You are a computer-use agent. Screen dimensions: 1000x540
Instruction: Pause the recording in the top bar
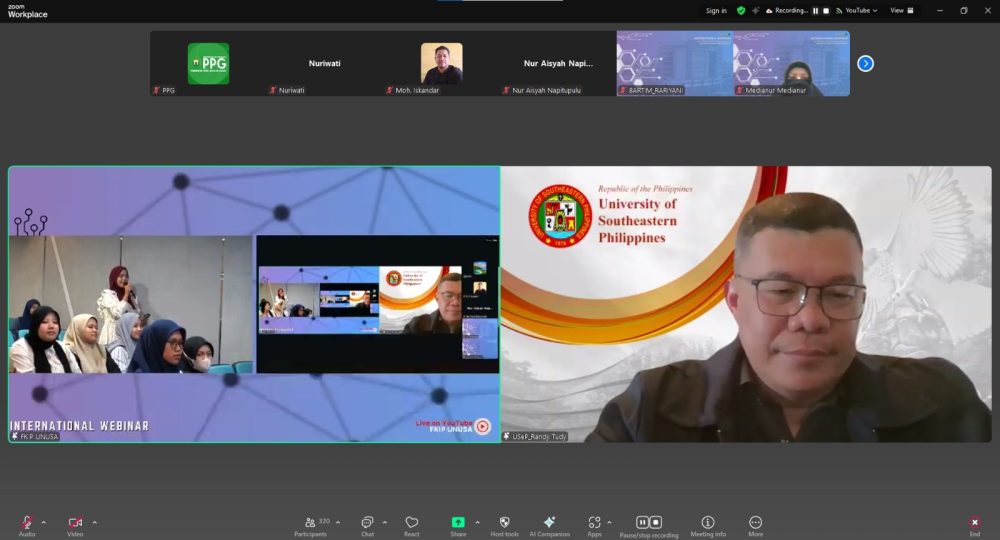click(815, 11)
